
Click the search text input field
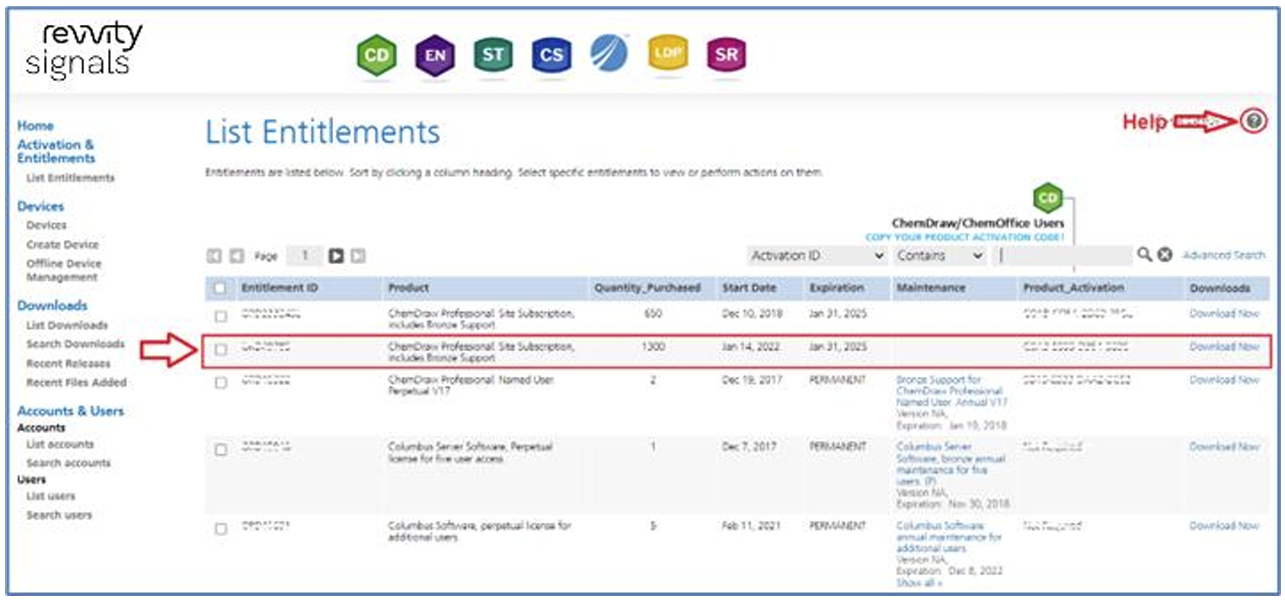[1065, 256]
